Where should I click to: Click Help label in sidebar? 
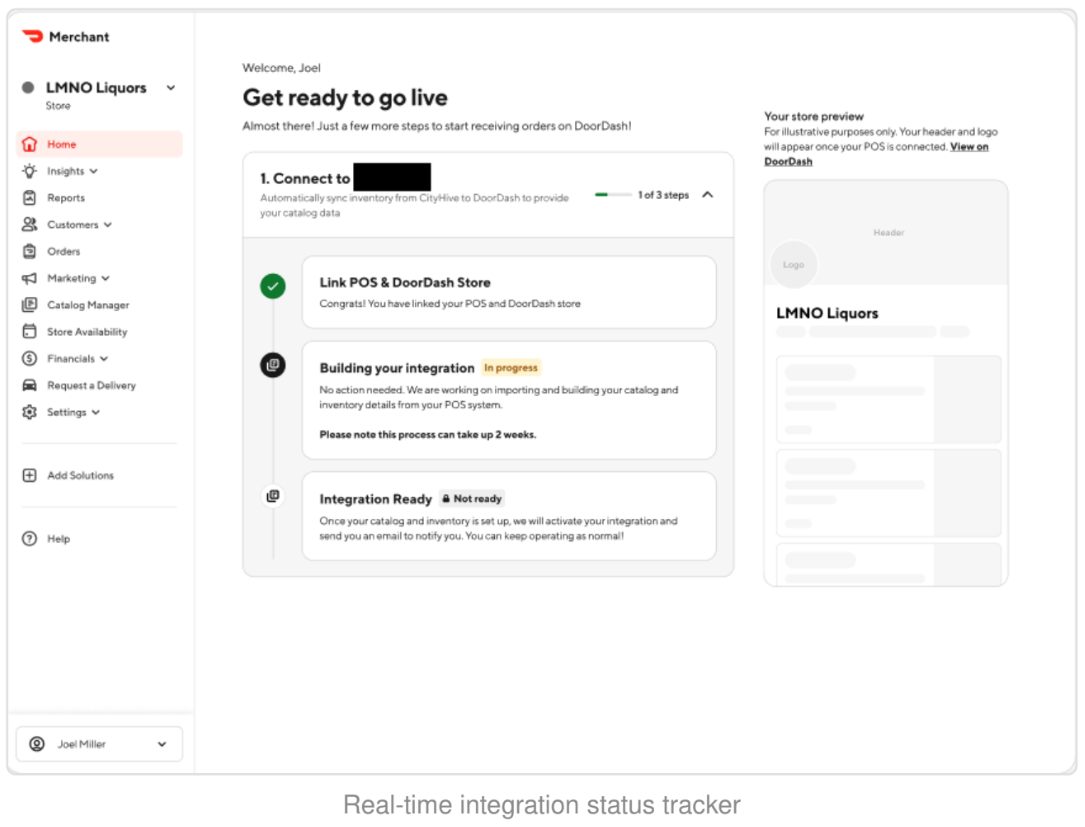point(58,538)
